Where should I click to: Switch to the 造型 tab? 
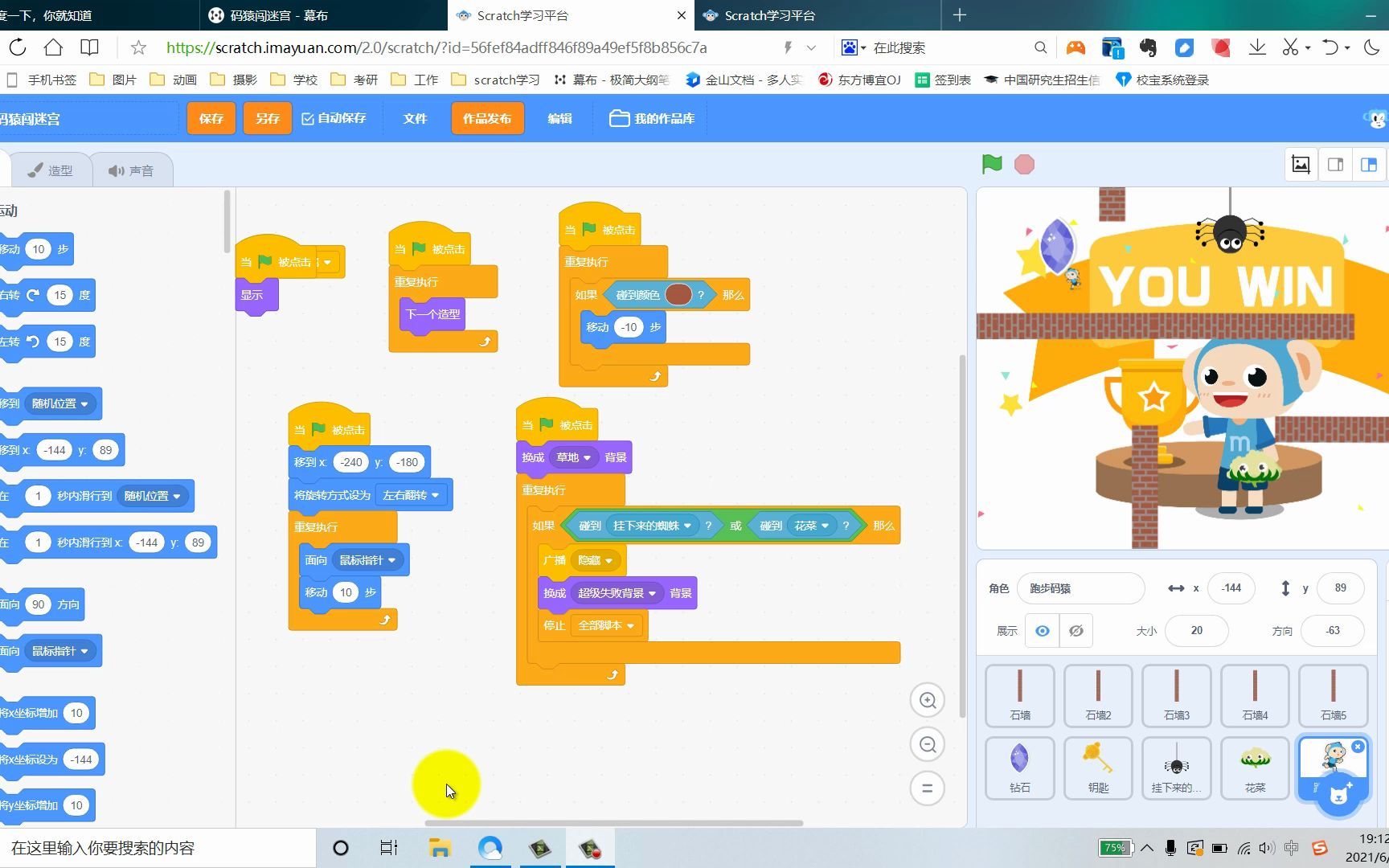coord(50,170)
